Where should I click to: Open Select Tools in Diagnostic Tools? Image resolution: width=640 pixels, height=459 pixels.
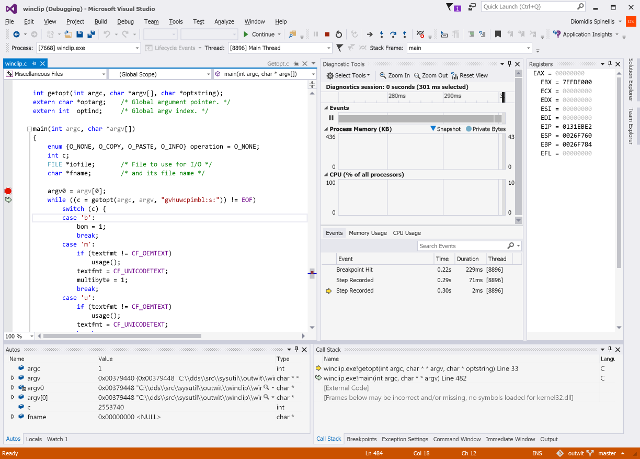tap(348, 75)
